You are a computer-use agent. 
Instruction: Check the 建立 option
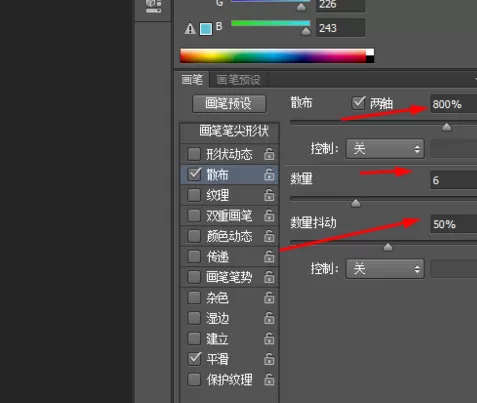194,339
